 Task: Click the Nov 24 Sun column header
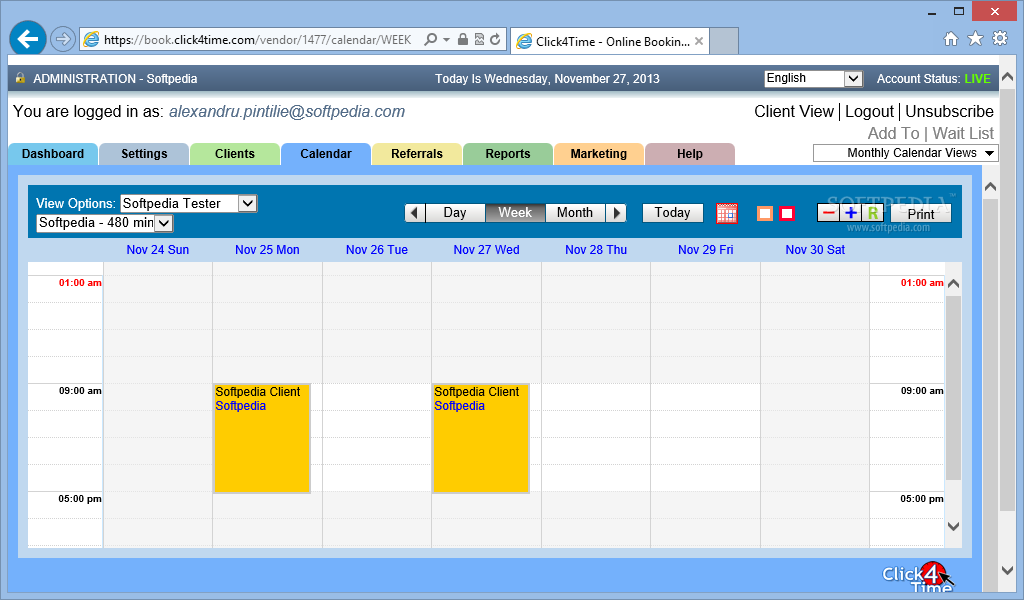[157, 250]
